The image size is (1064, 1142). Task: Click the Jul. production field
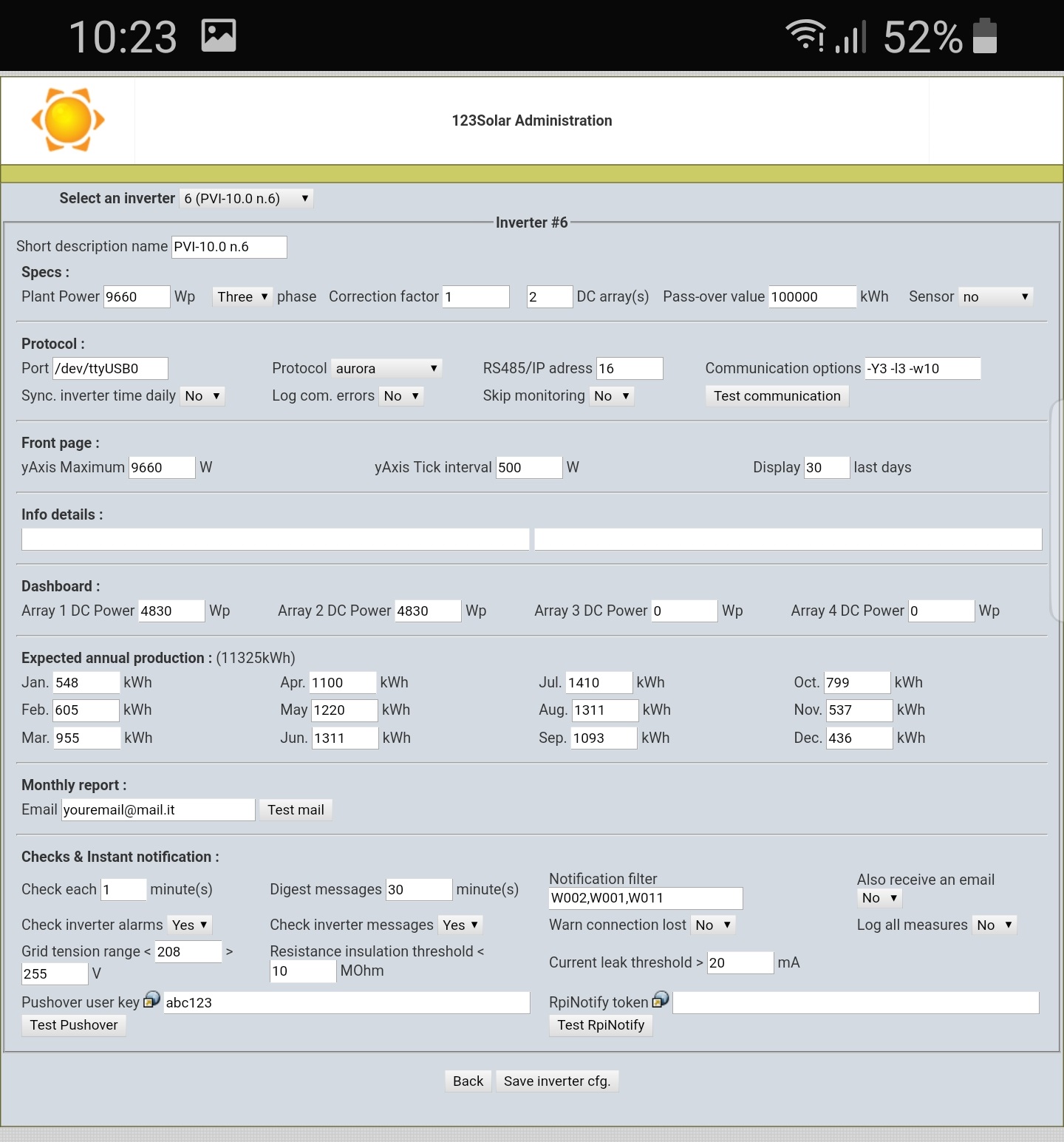598,682
